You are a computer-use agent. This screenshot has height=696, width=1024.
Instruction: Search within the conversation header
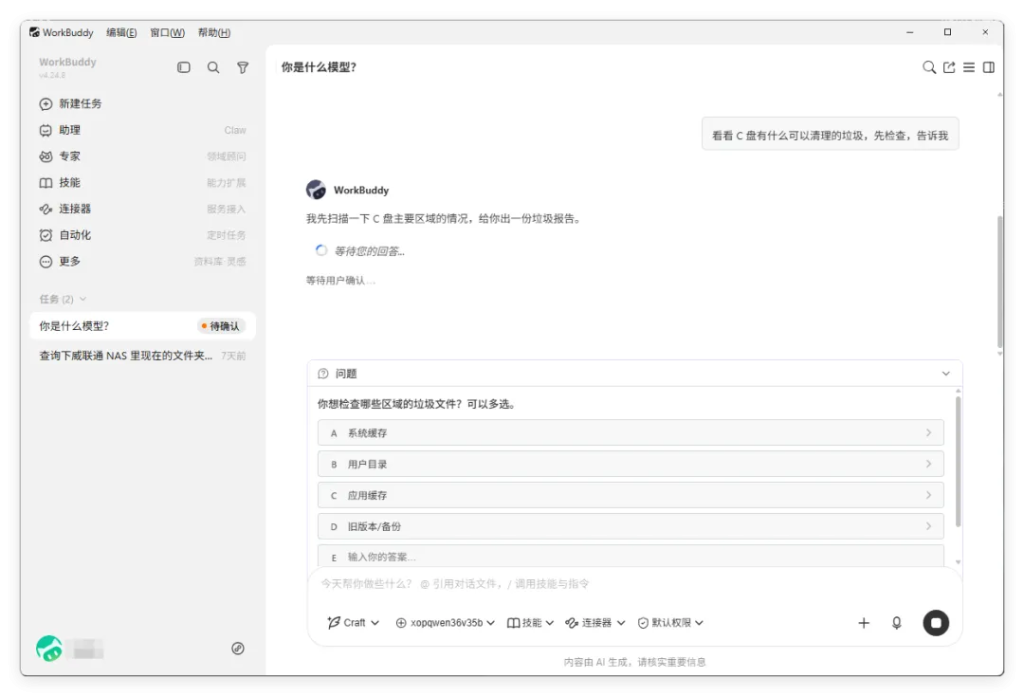pyautogui.click(x=929, y=67)
